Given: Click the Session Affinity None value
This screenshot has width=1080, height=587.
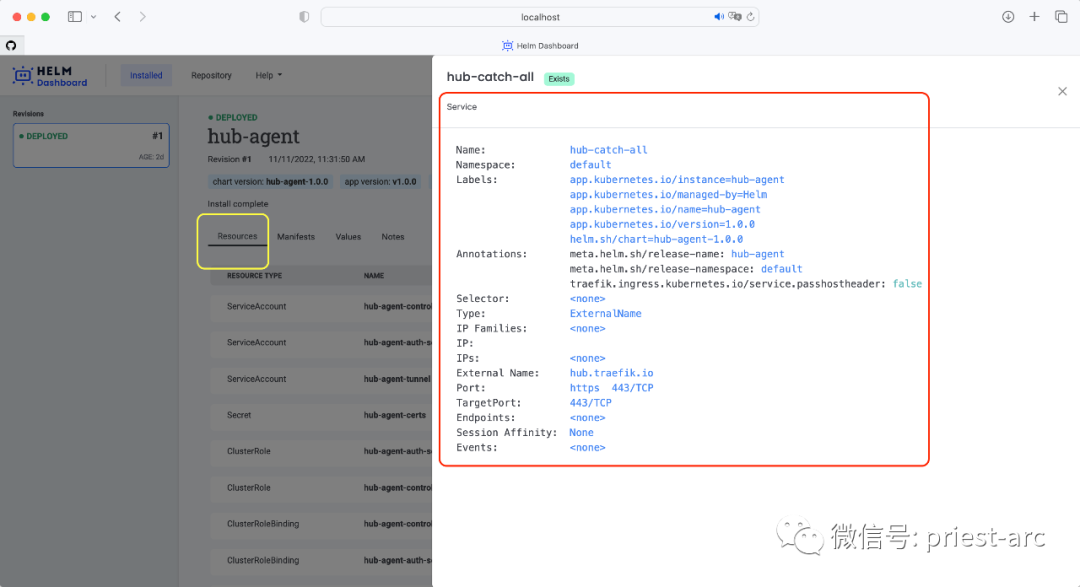Looking at the screenshot, I should click(x=581, y=433).
